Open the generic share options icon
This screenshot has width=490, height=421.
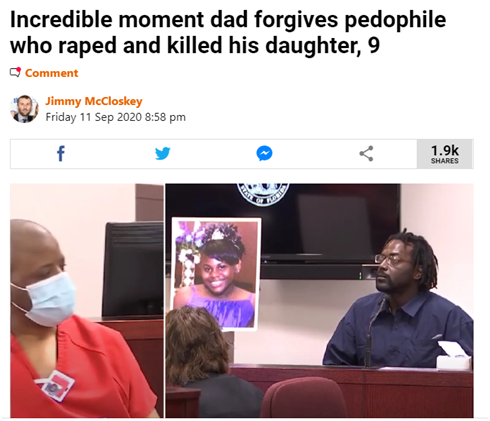pyautogui.click(x=366, y=154)
